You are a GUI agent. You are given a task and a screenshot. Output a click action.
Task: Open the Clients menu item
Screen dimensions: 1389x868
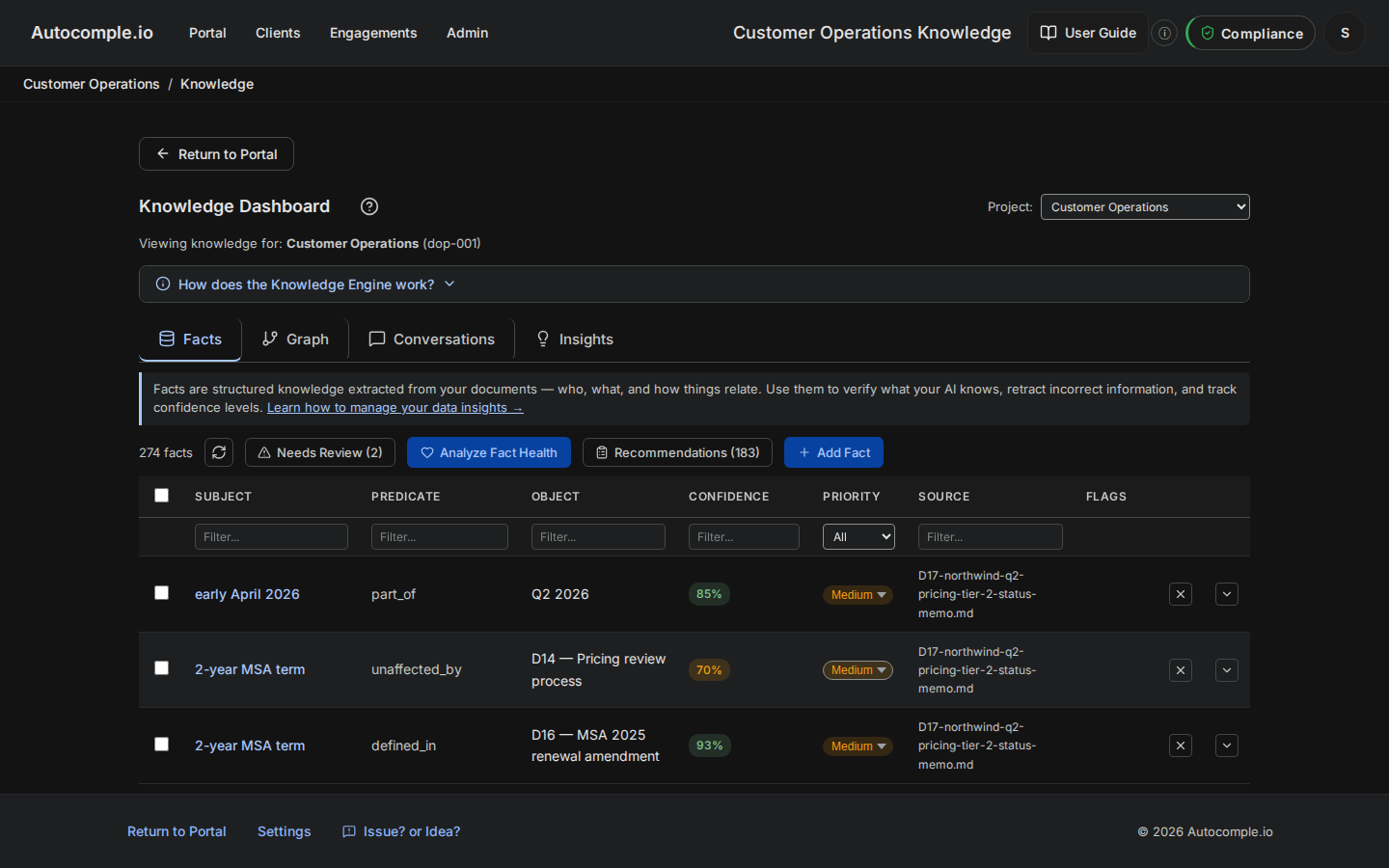point(278,33)
